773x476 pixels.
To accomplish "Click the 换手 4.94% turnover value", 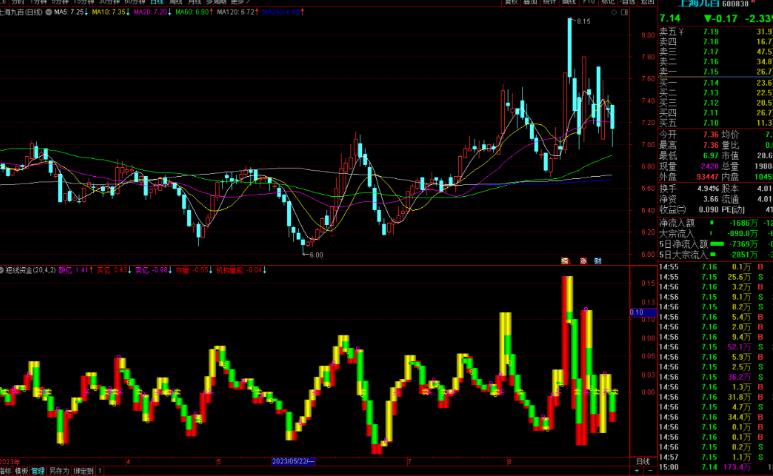I will 708,188.
